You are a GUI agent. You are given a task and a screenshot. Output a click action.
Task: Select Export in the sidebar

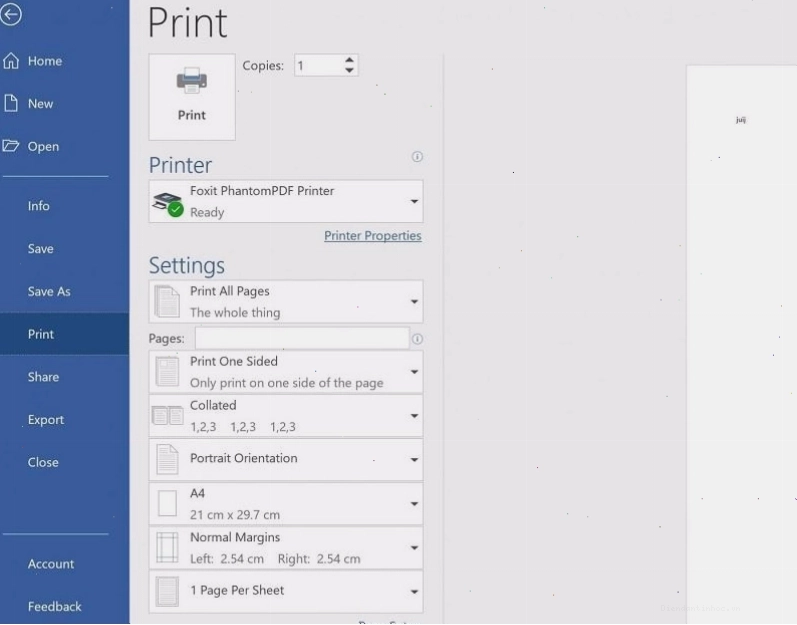46,420
